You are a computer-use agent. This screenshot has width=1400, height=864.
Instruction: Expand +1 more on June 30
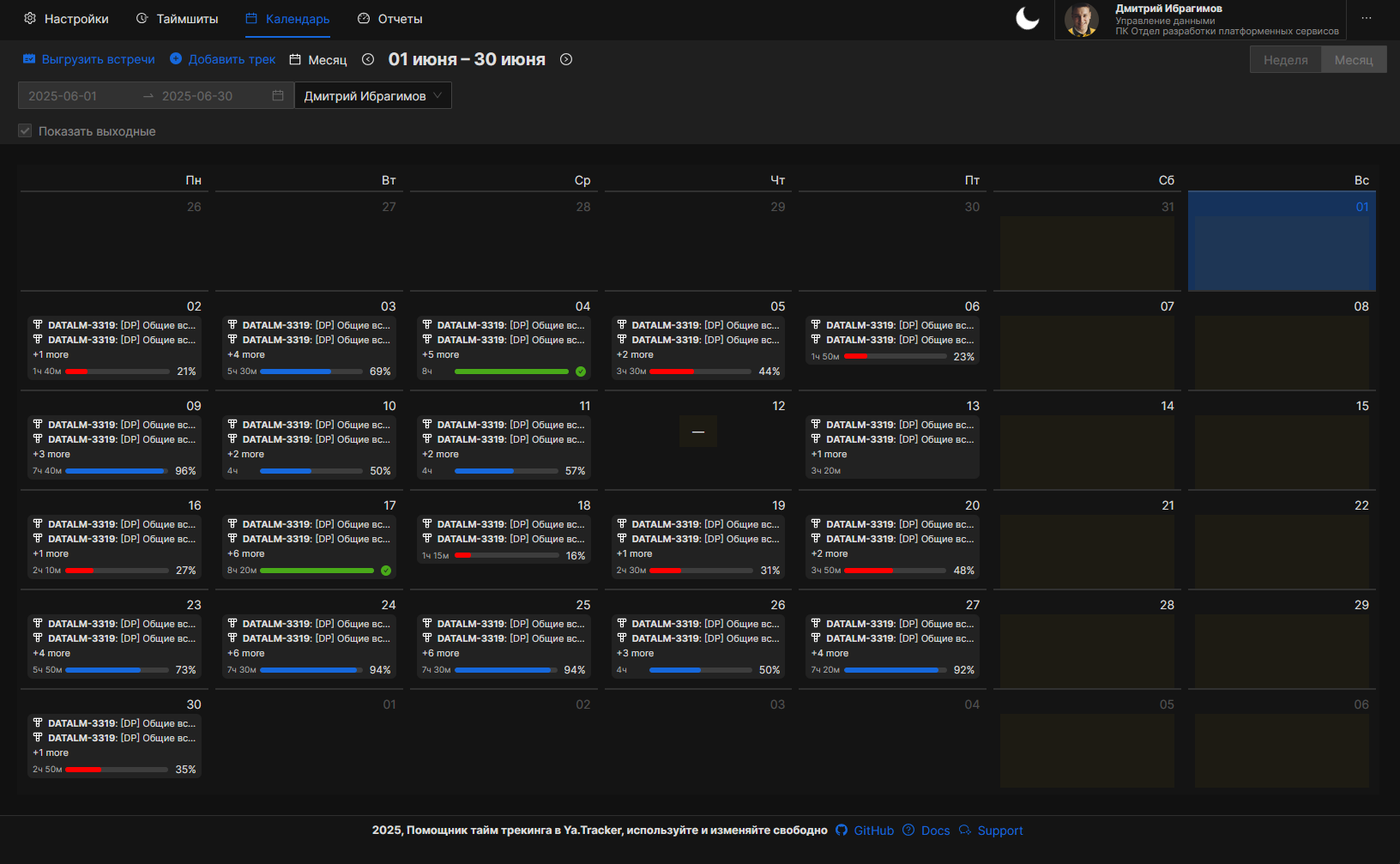tap(51, 752)
